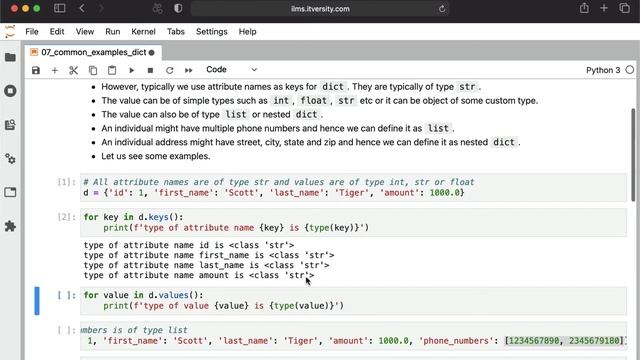Open the property inspector gears sidebar icon
Screen dimensions: 640x360
[x=10, y=158]
